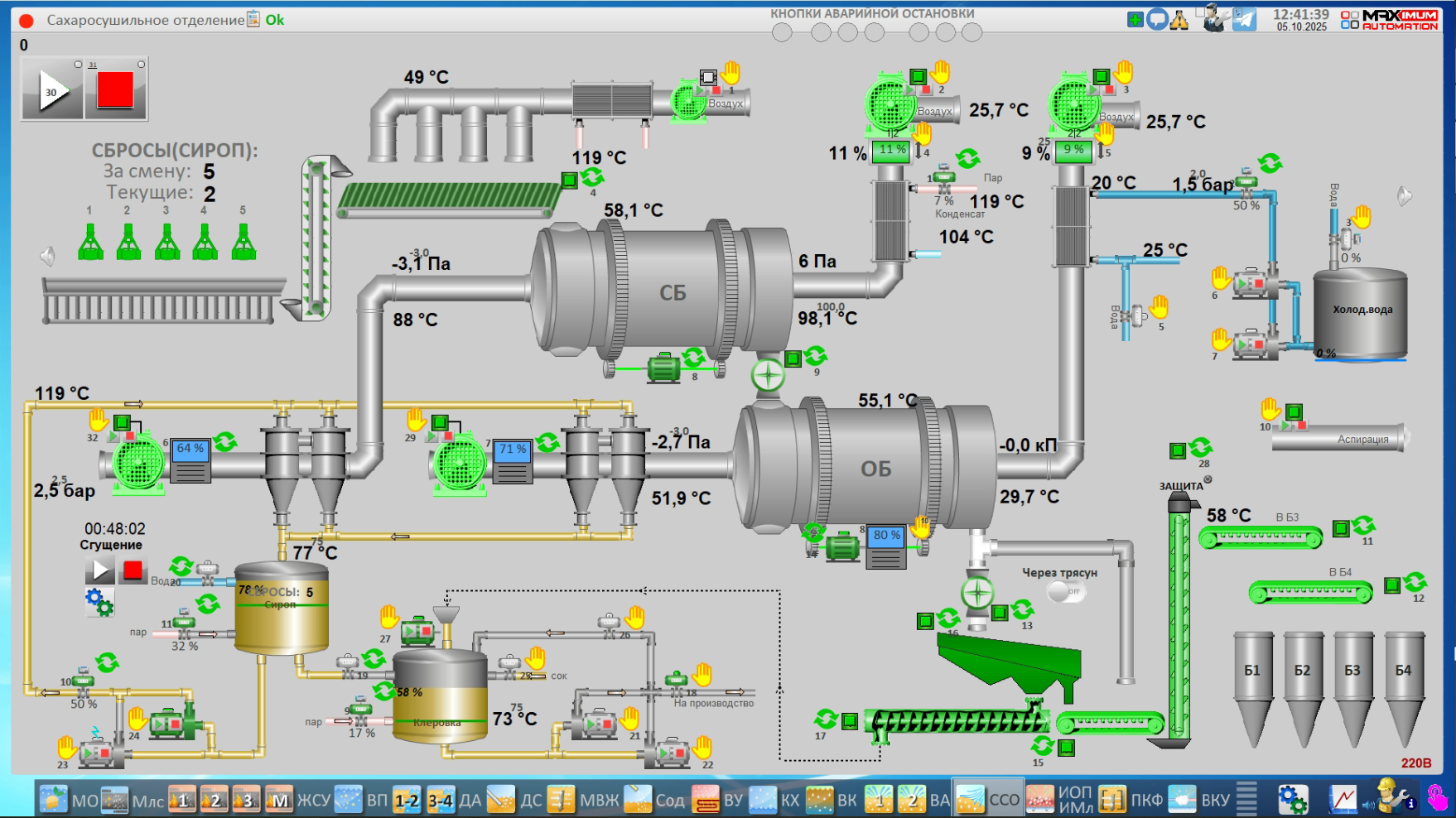1456x818 pixels.
Task: Open the chat message bubble icon
Action: click(1157, 20)
